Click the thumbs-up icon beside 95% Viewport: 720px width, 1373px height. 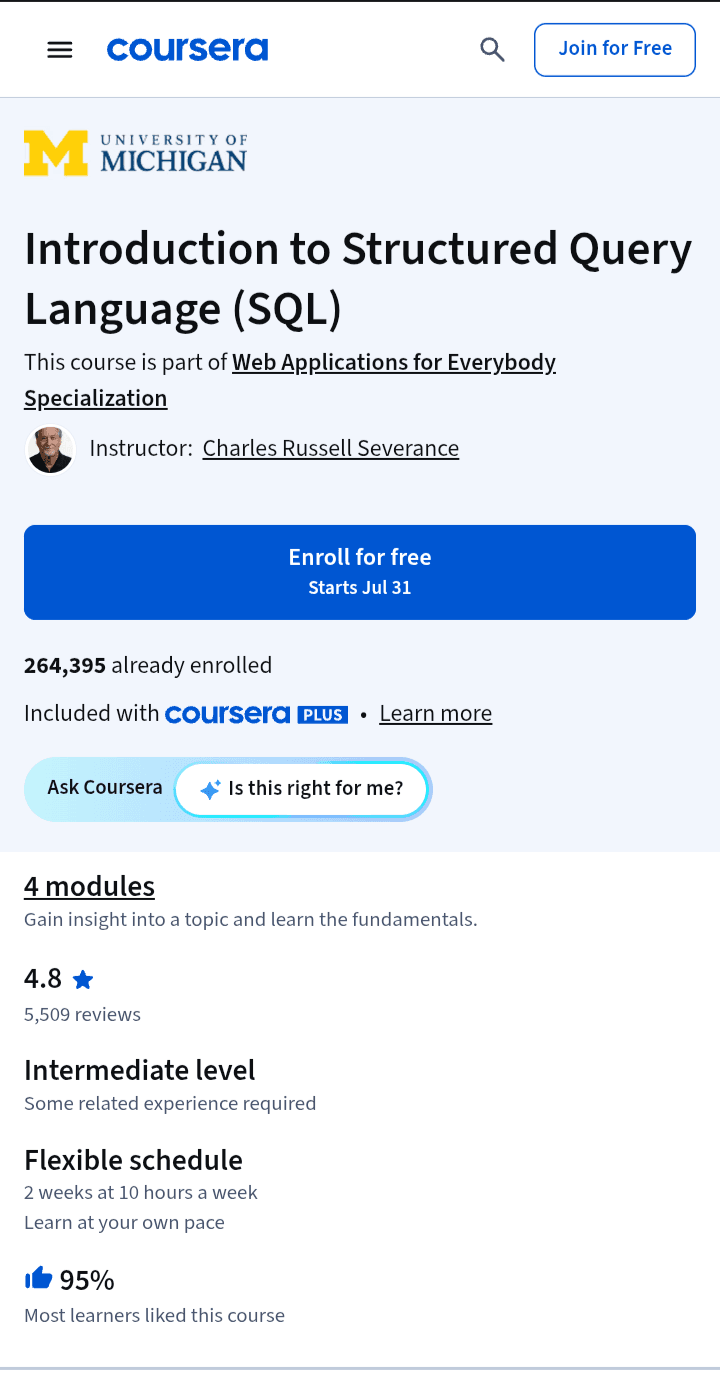pyautogui.click(x=38, y=1278)
